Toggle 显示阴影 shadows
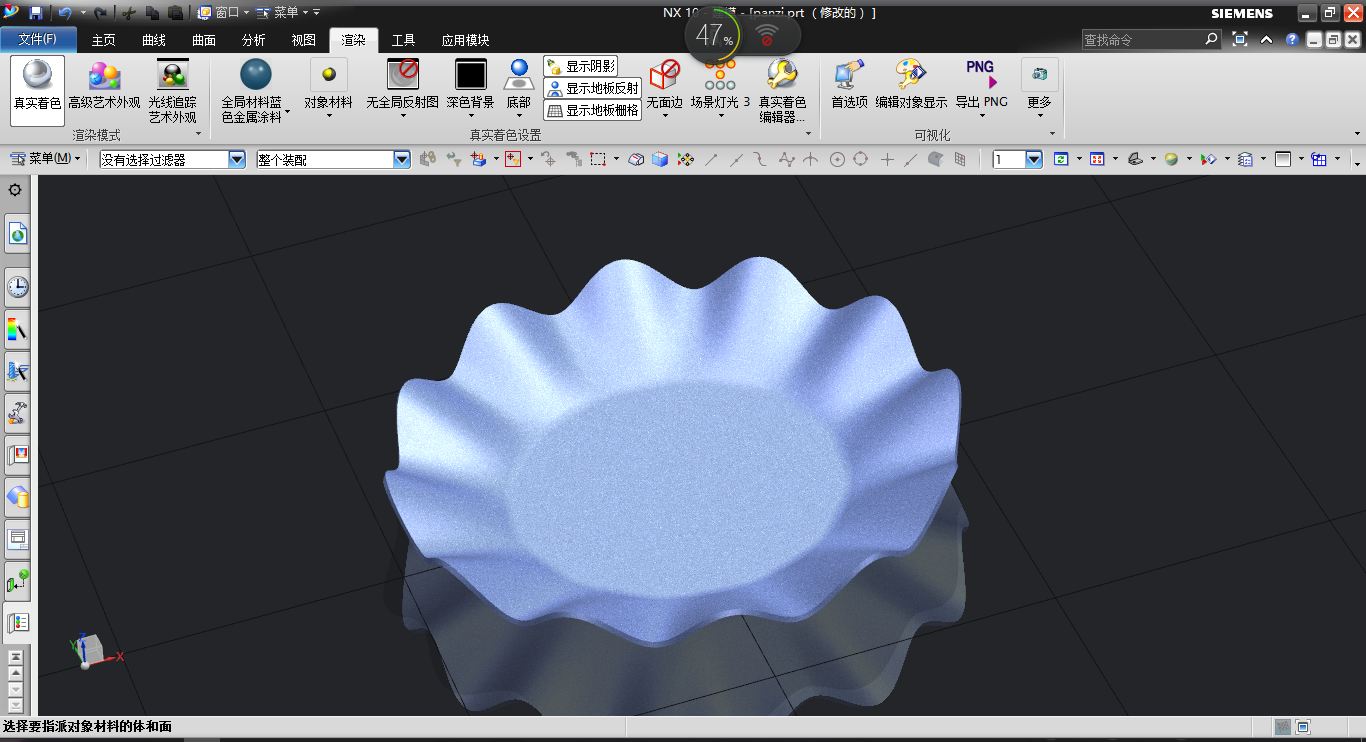The image size is (1366, 742). [x=580, y=66]
